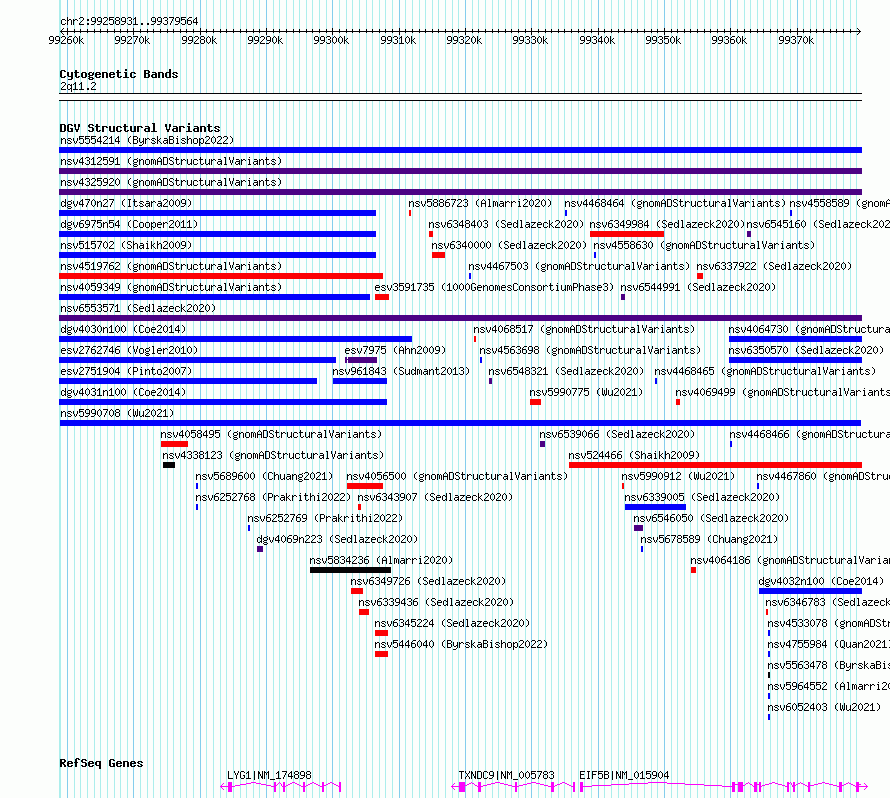Screen dimensions: 890x798
Task: Click the black bar of nsv5834236
Action: pyautogui.click(x=350, y=570)
